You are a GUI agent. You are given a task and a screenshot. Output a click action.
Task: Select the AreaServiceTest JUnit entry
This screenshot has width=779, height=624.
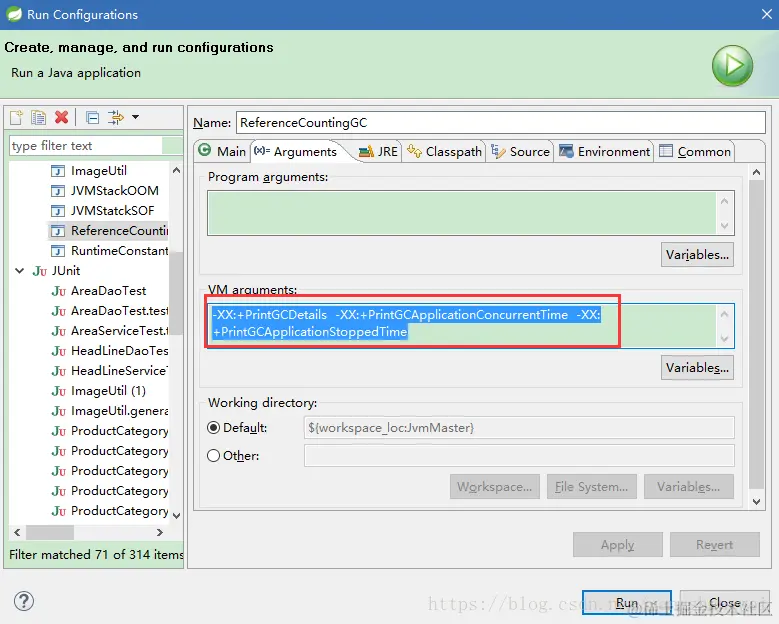click(x=110, y=331)
